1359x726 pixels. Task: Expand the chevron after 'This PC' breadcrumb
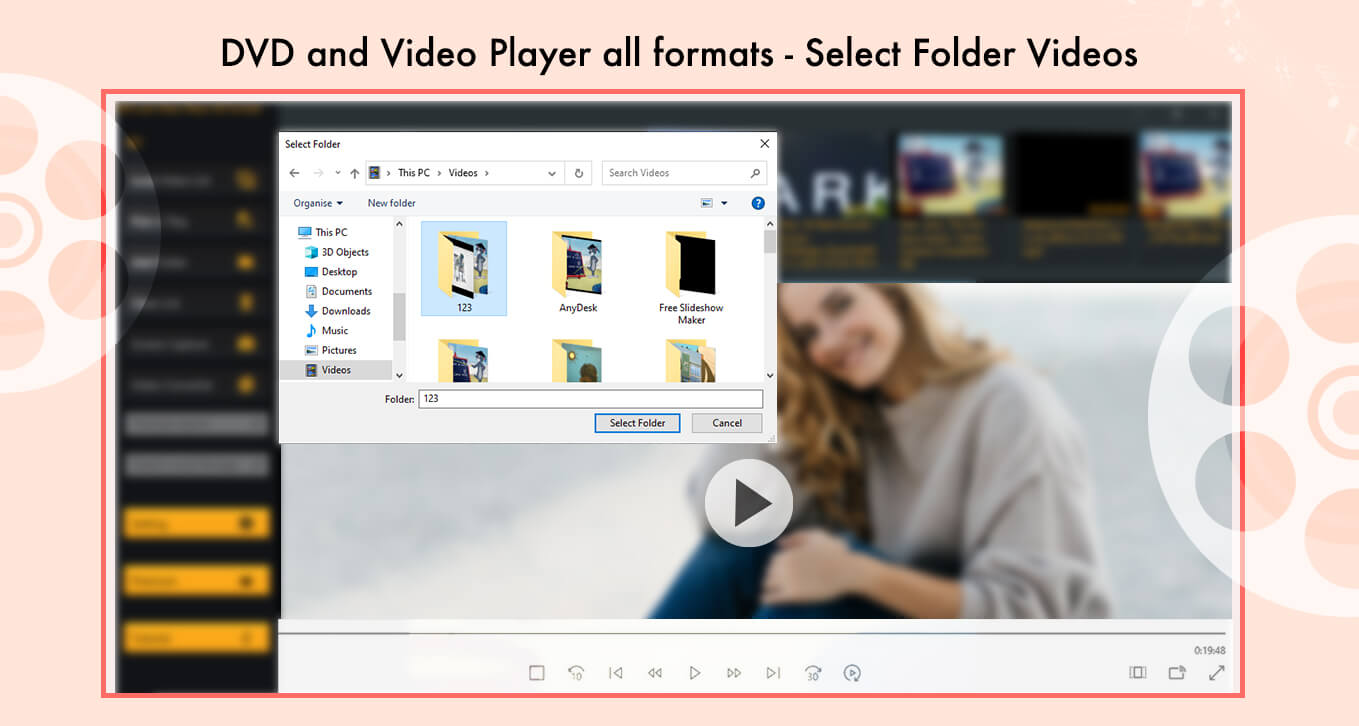438,173
